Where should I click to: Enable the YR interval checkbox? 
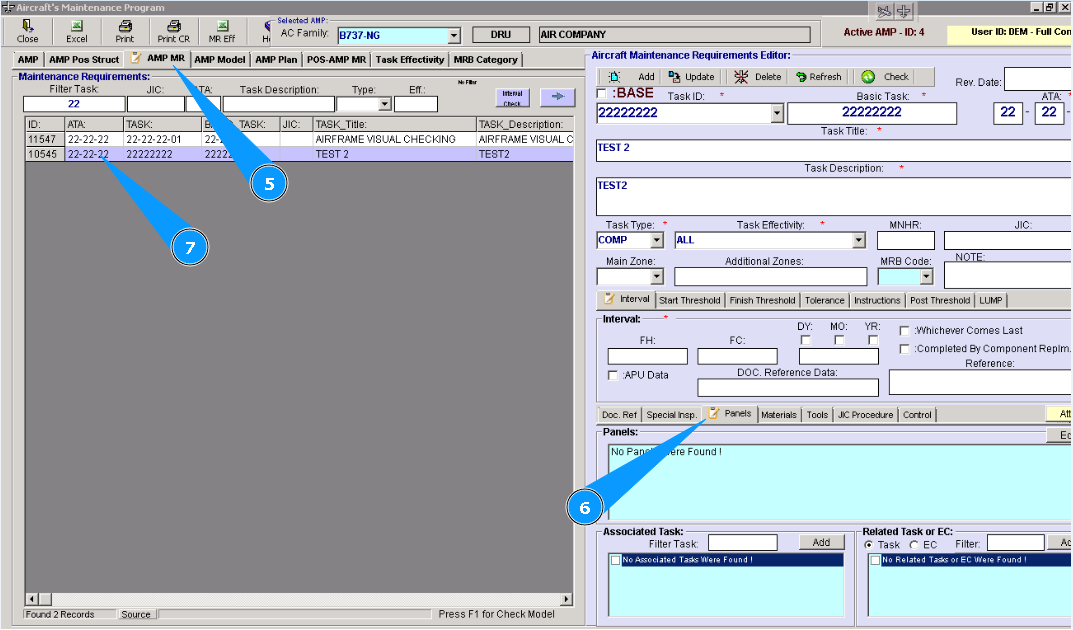point(872,340)
